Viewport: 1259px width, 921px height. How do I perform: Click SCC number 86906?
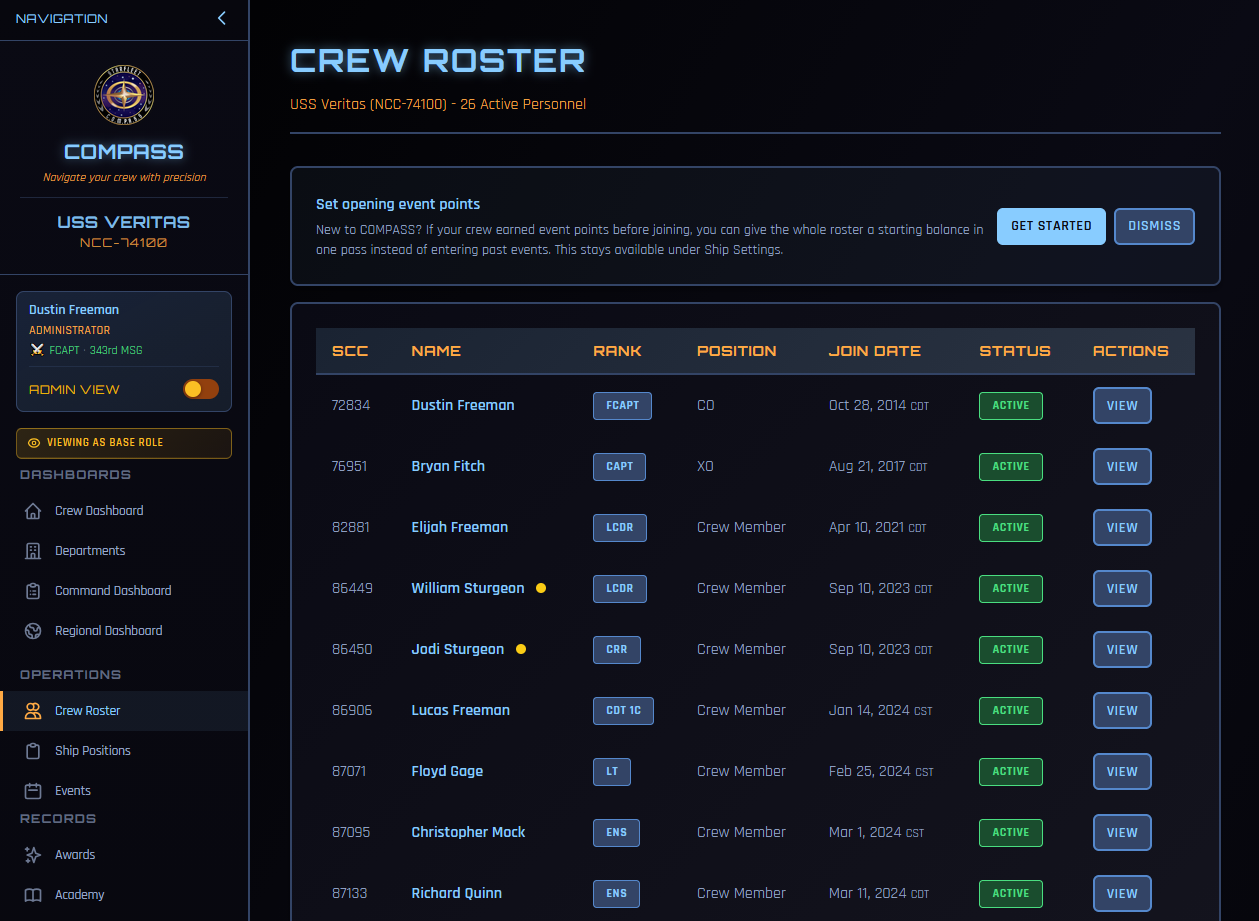click(352, 710)
